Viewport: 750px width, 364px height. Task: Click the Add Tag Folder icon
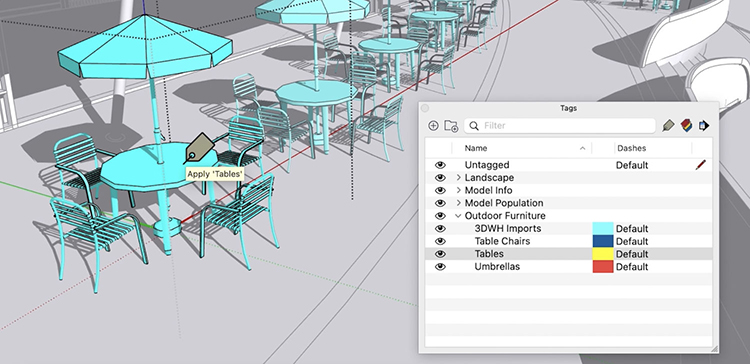click(451, 126)
